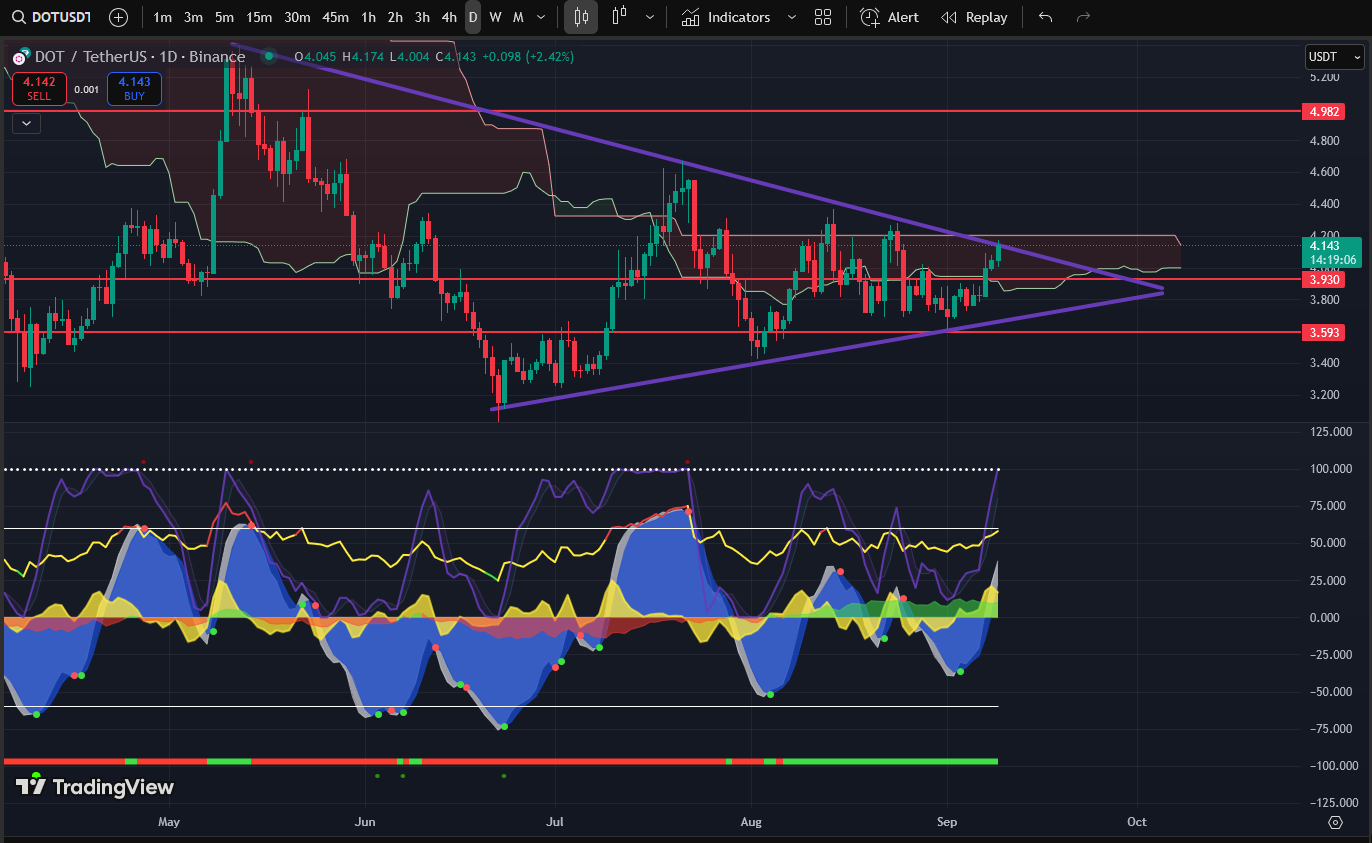This screenshot has width=1372, height=843.
Task: Switch to the 4h timeframe
Action: click(x=449, y=17)
